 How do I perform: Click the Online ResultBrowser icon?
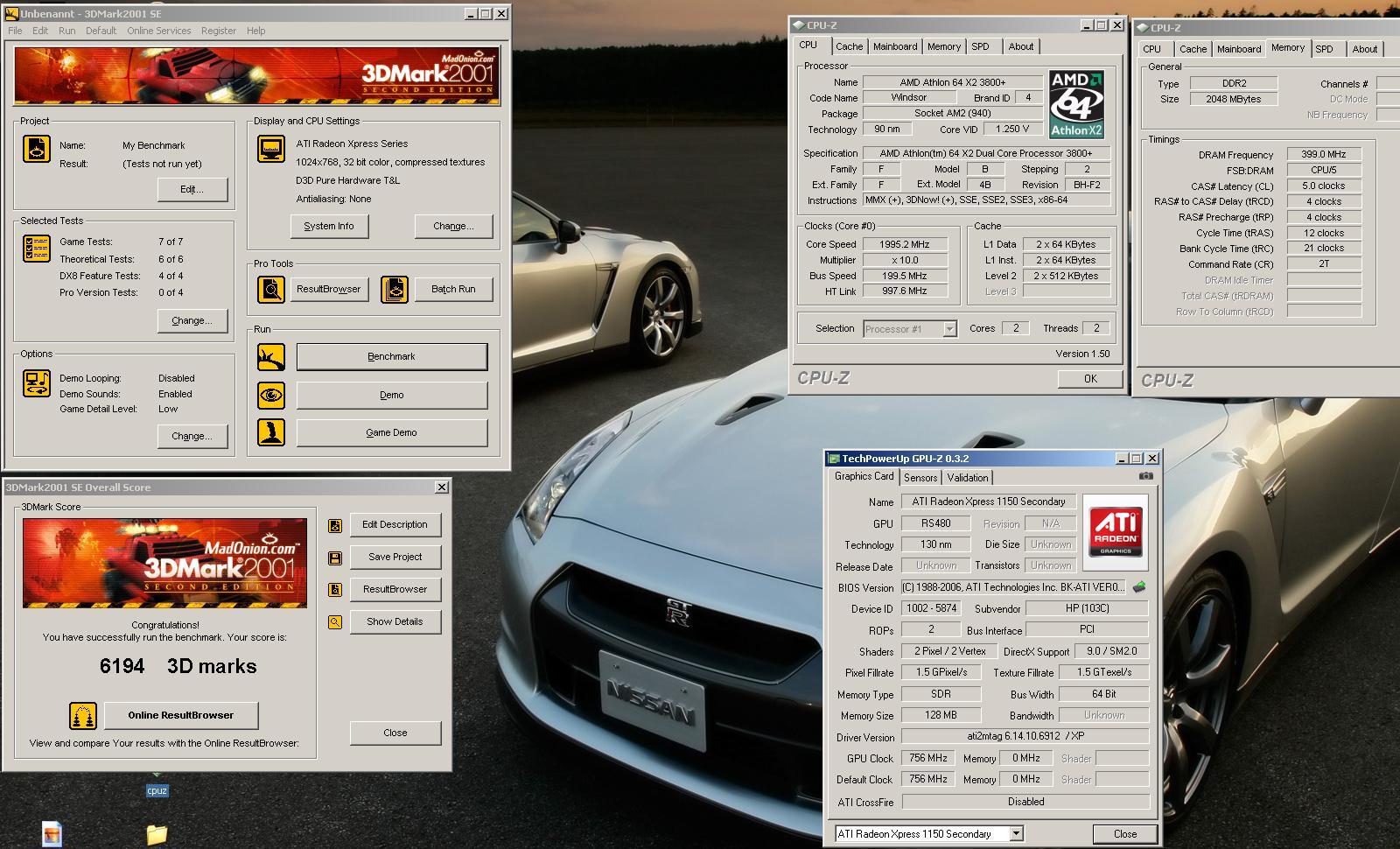[x=83, y=715]
